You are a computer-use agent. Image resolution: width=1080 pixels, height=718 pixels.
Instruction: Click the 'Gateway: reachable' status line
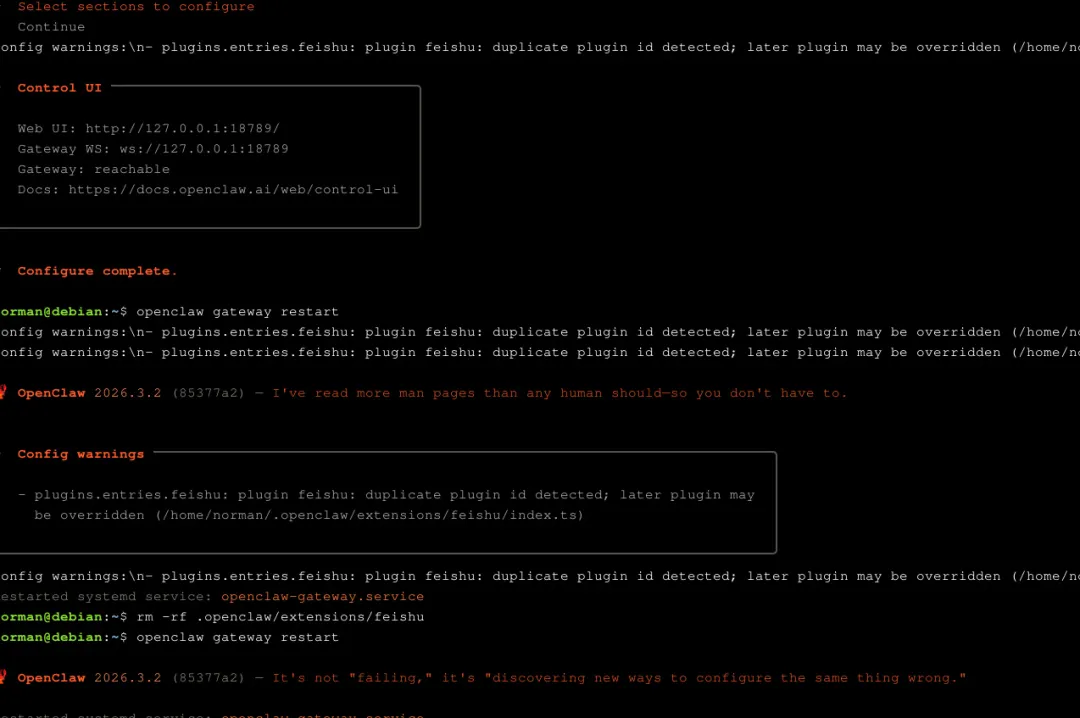pyautogui.click(x=94, y=170)
